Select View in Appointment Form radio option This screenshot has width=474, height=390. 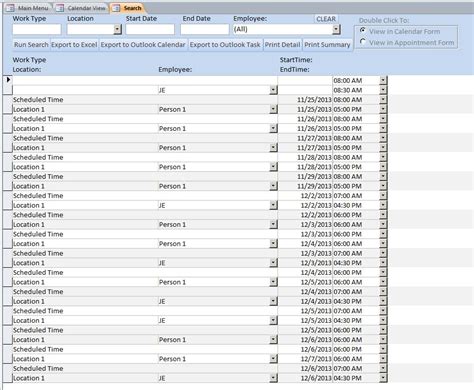pyautogui.click(x=363, y=42)
